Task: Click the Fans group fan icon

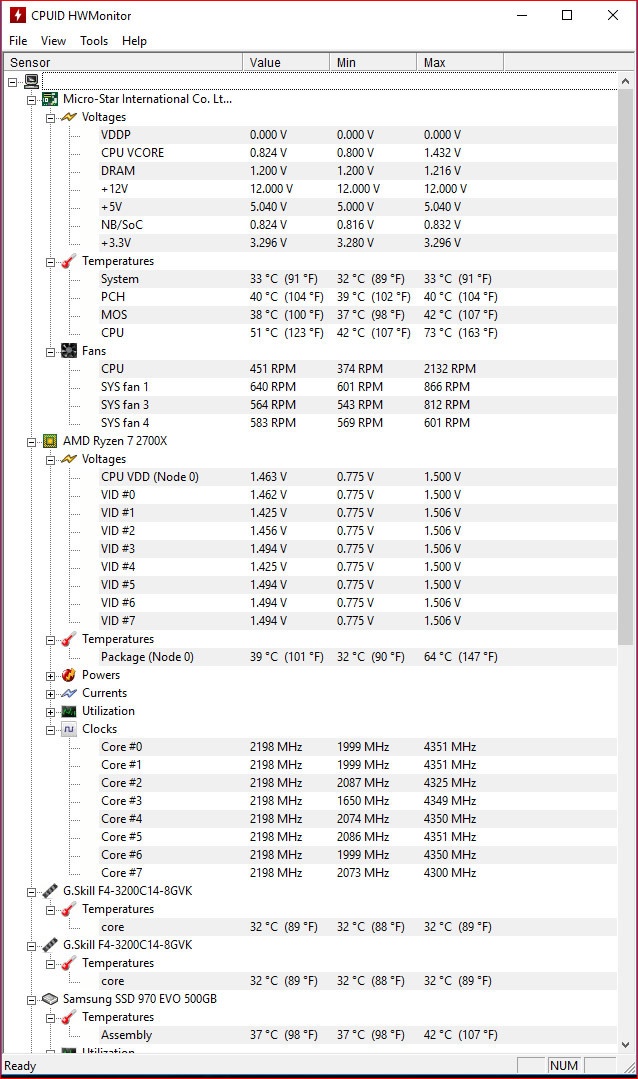Action: click(x=69, y=351)
